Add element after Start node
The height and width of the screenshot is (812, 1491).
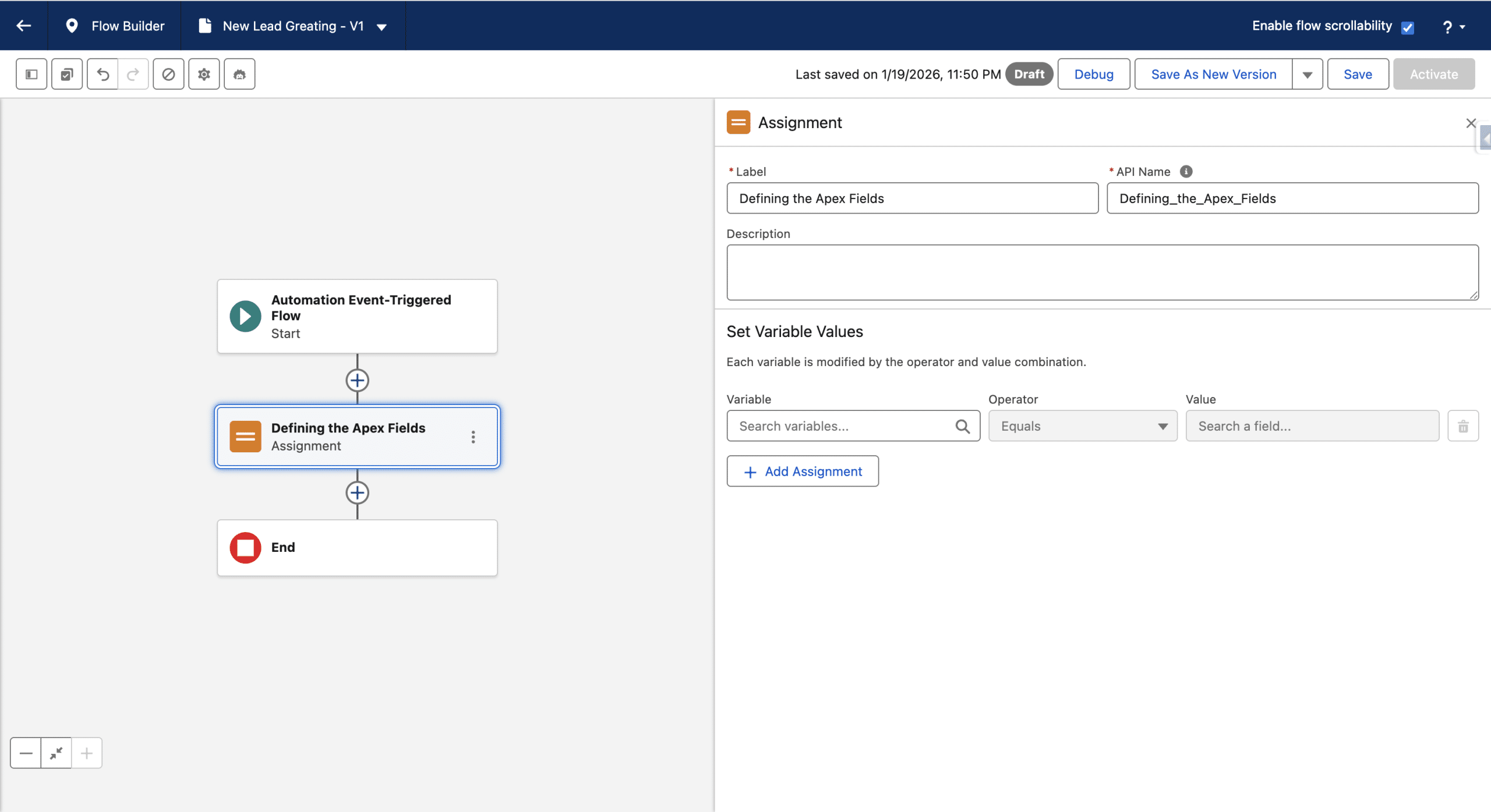coord(357,381)
